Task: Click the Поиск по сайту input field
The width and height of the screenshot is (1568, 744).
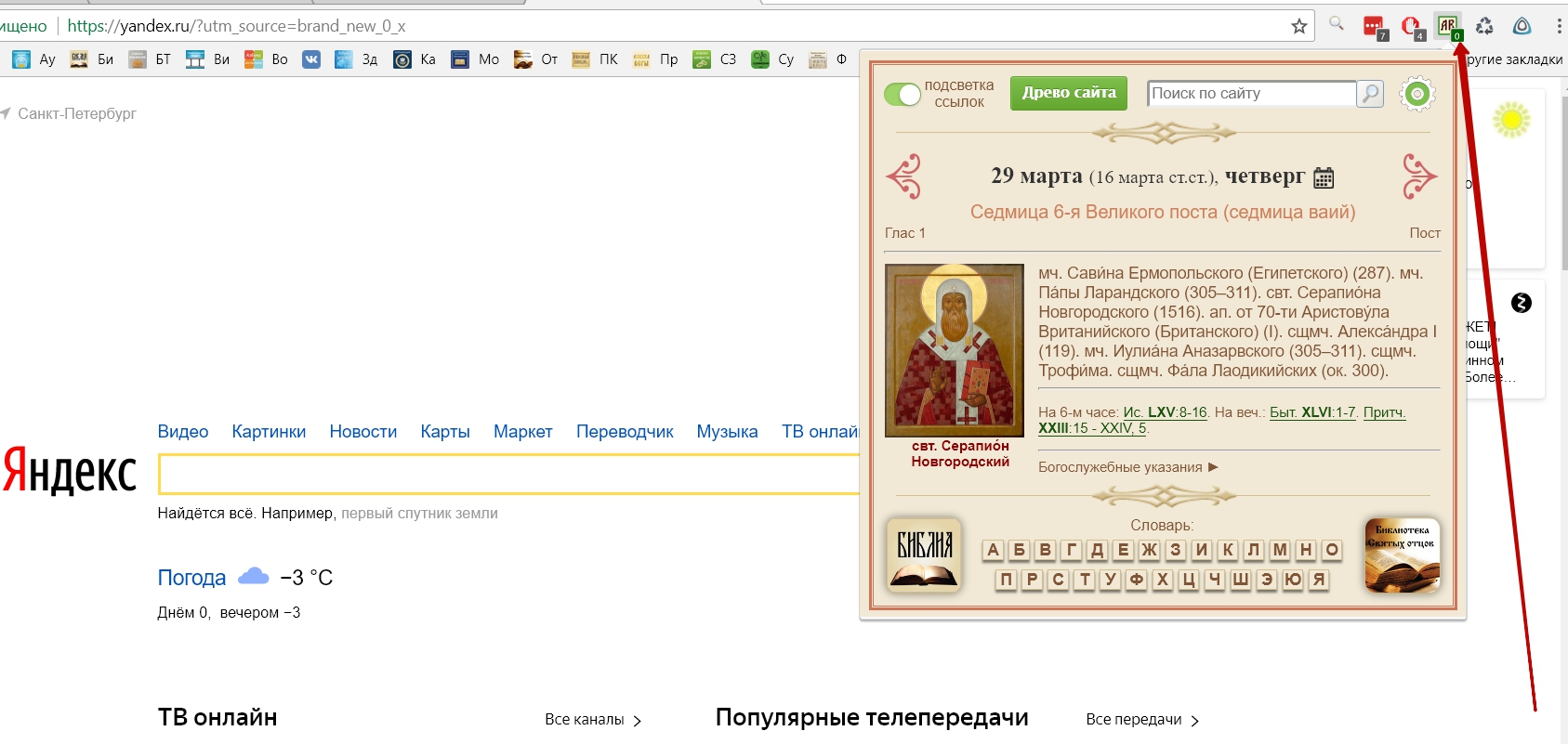Action: (1251, 94)
